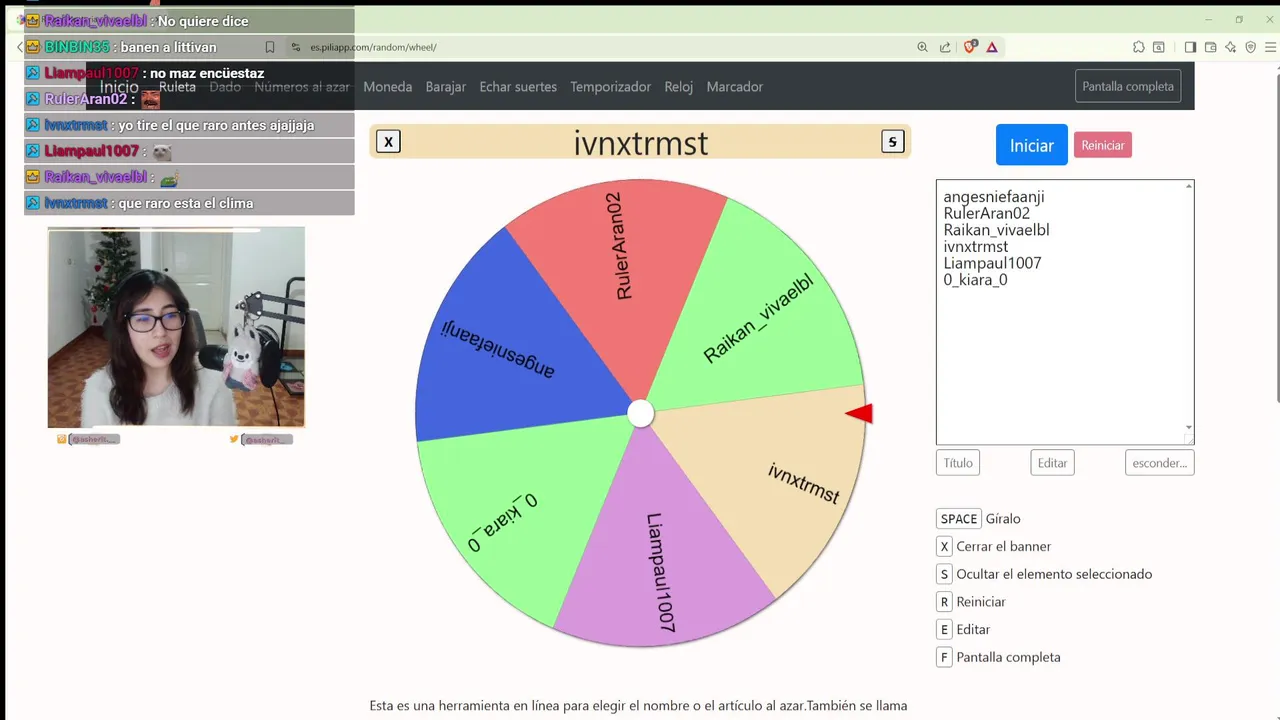Open Números al azar nav item
The image size is (1280, 720).
pos(302,87)
